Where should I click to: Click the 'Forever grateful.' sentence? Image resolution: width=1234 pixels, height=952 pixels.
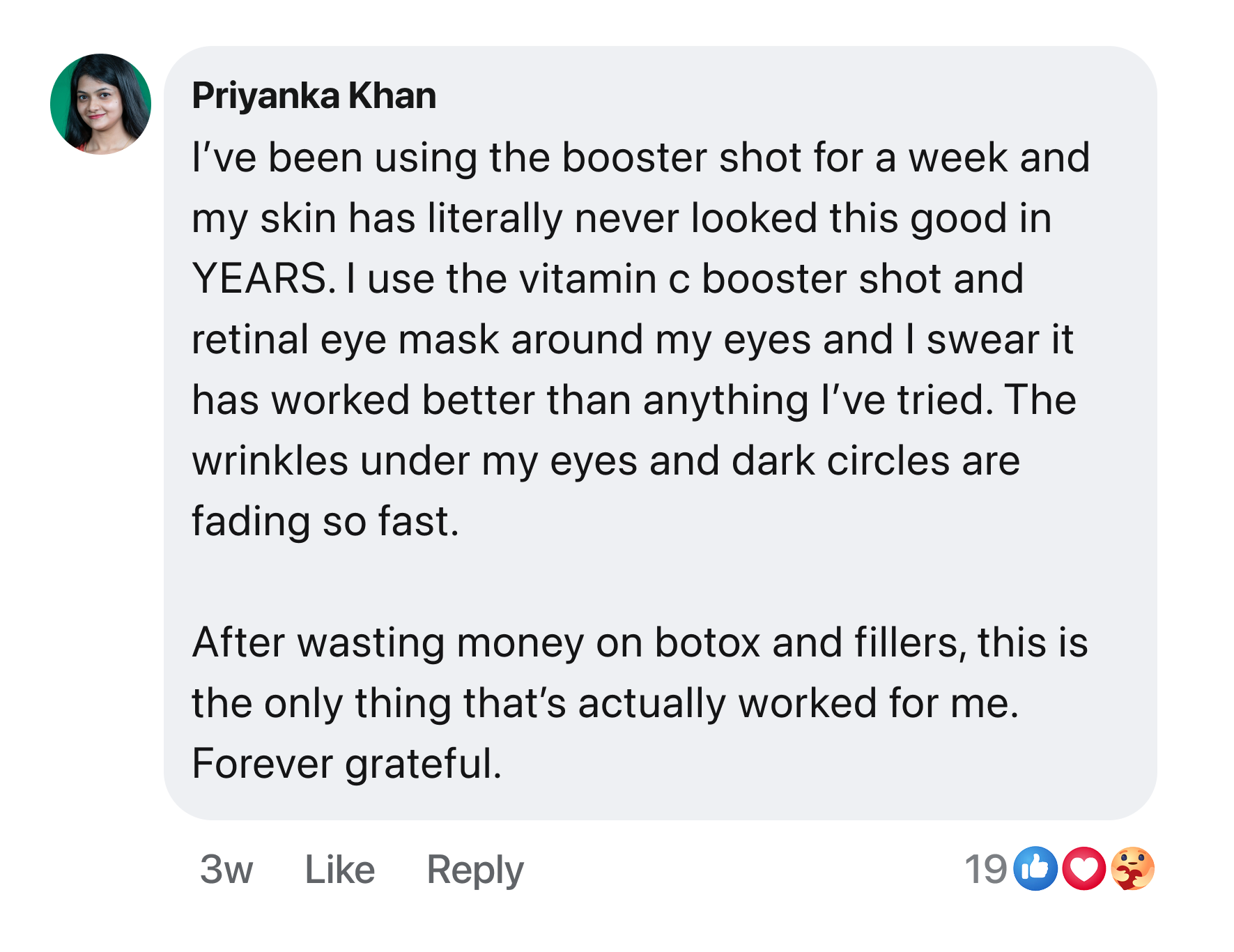346,763
